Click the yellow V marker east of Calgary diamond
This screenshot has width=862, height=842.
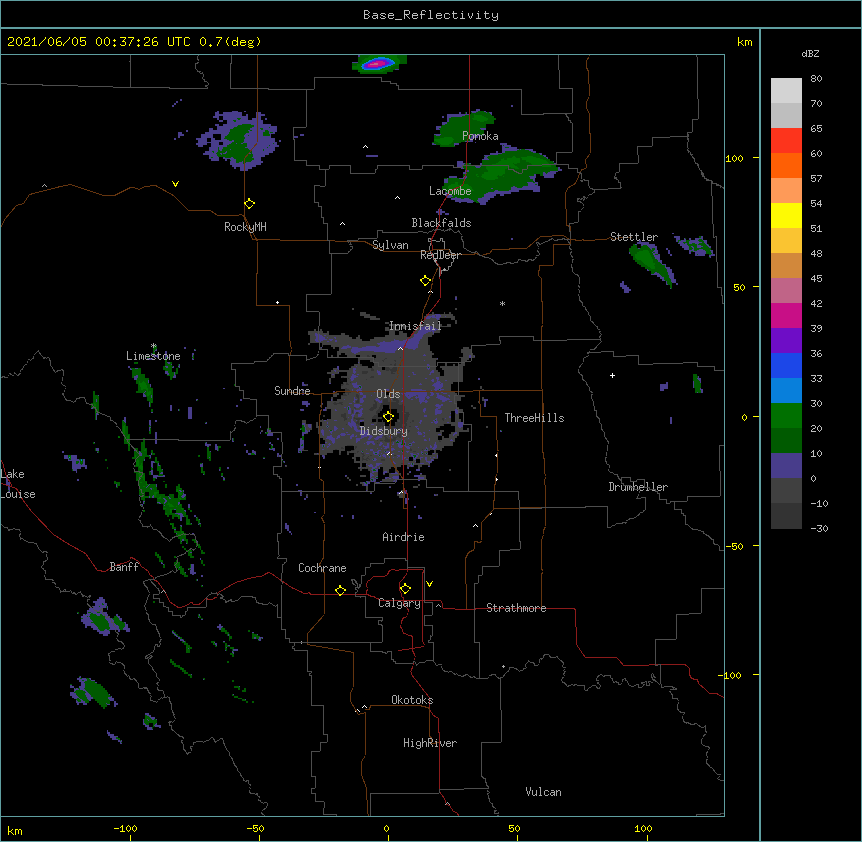point(429,584)
